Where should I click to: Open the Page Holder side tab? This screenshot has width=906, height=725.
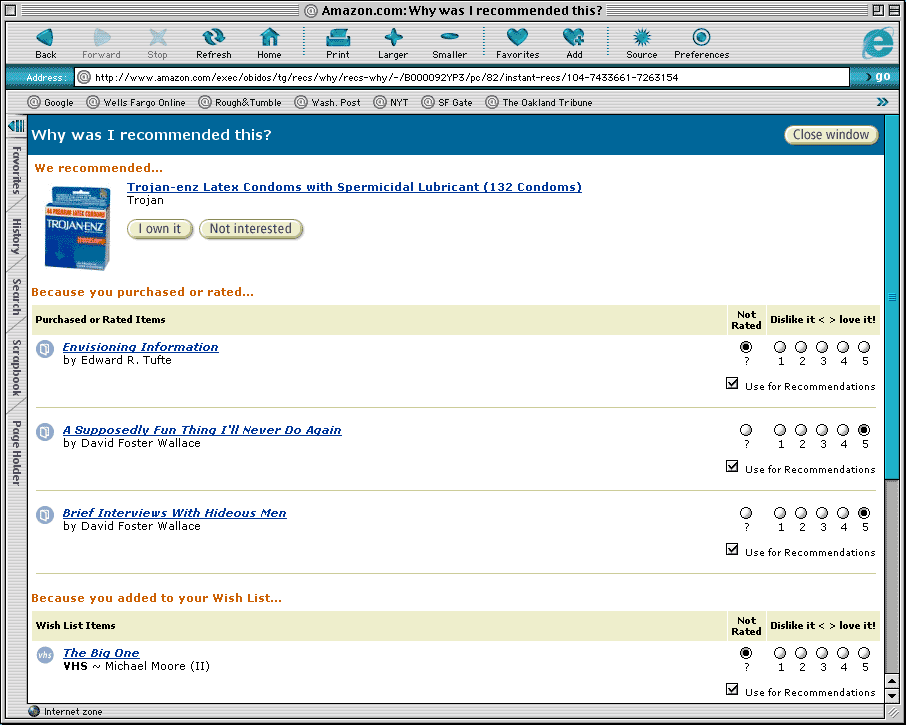pyautogui.click(x=16, y=453)
